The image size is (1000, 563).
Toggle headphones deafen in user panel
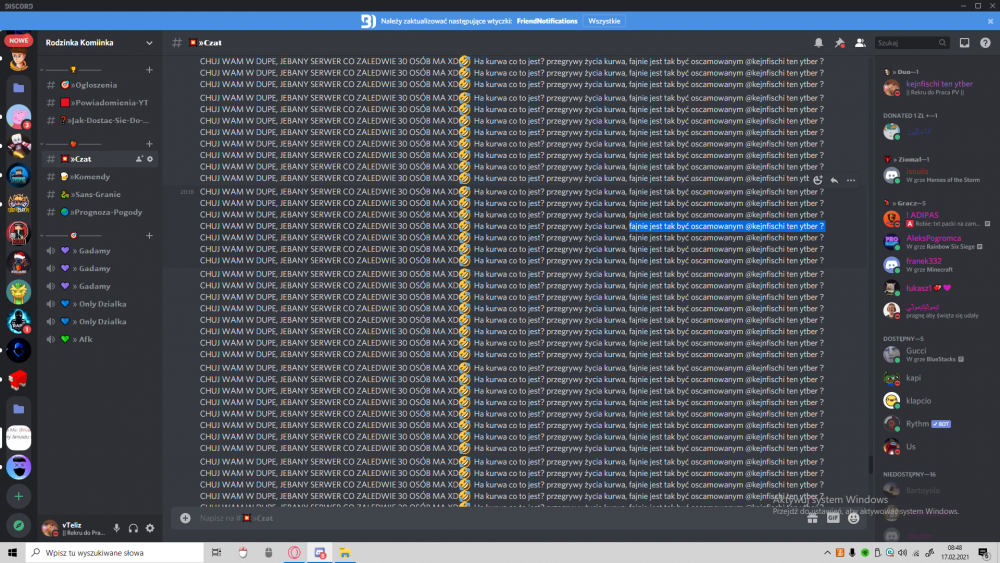[x=133, y=528]
